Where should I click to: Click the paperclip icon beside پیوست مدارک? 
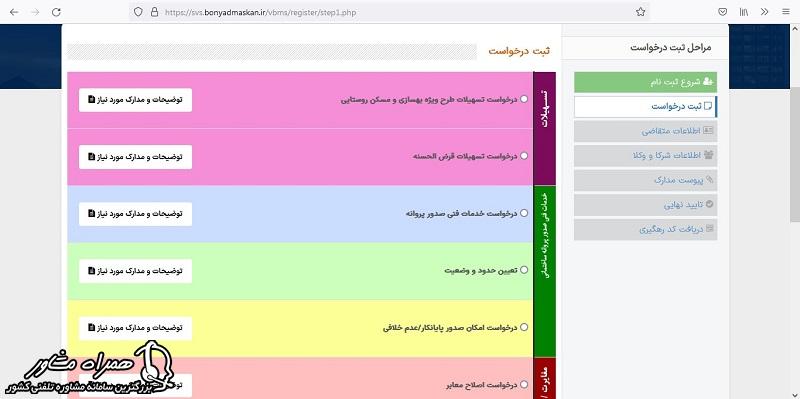coord(709,180)
